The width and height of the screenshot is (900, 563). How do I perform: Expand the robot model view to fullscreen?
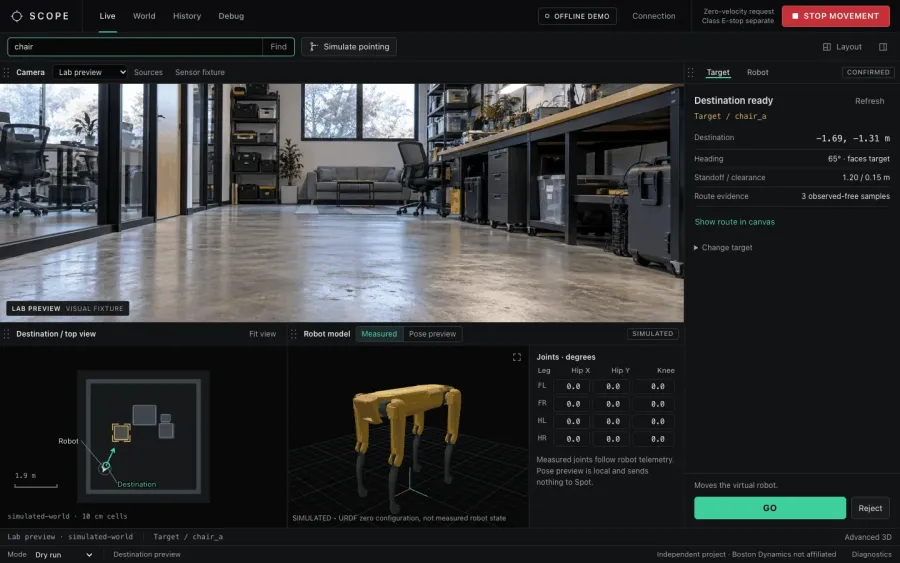point(517,357)
